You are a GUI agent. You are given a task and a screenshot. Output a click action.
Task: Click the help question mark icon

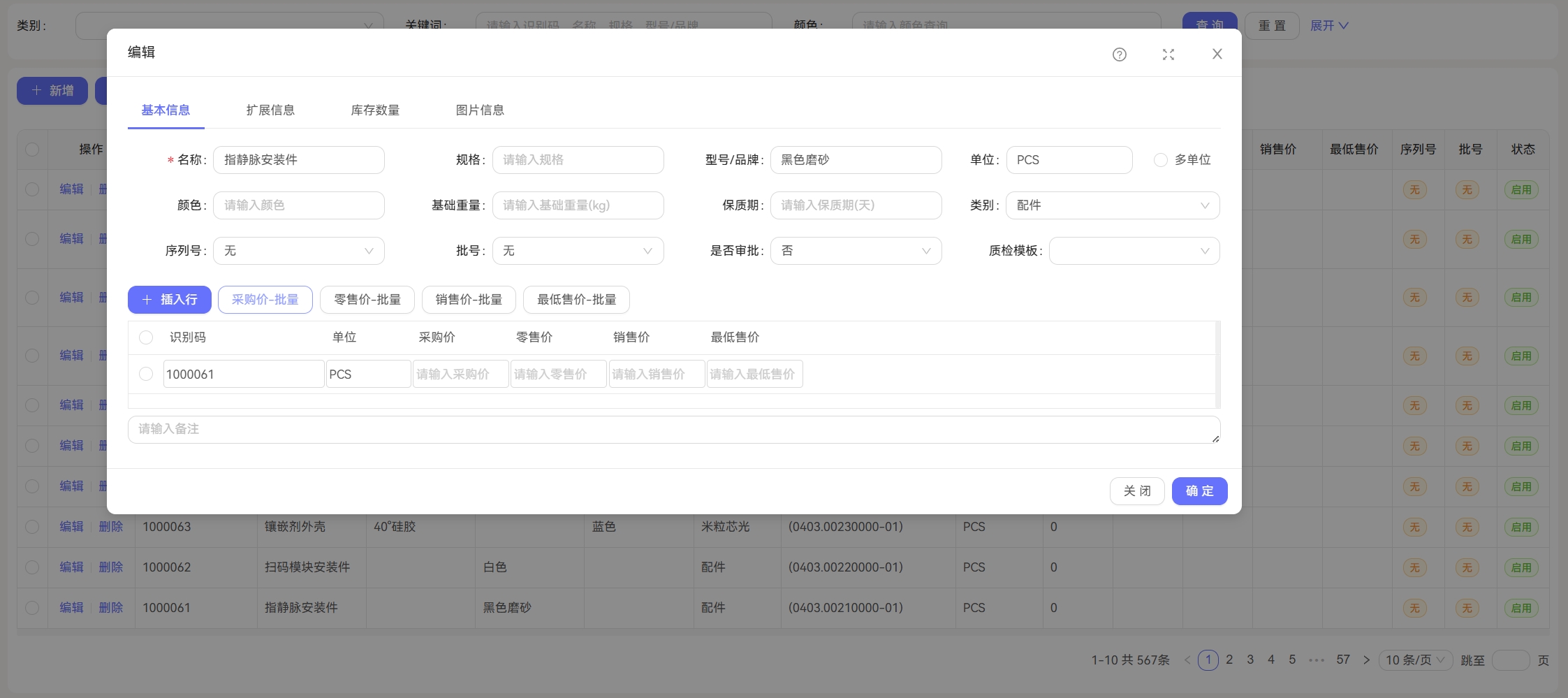click(x=1119, y=54)
